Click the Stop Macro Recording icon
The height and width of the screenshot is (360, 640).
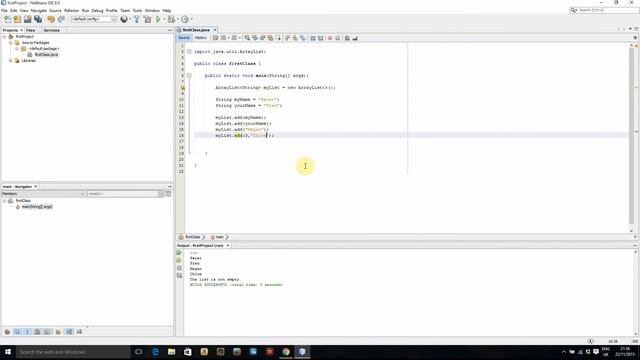pyautogui.click(x=338, y=38)
